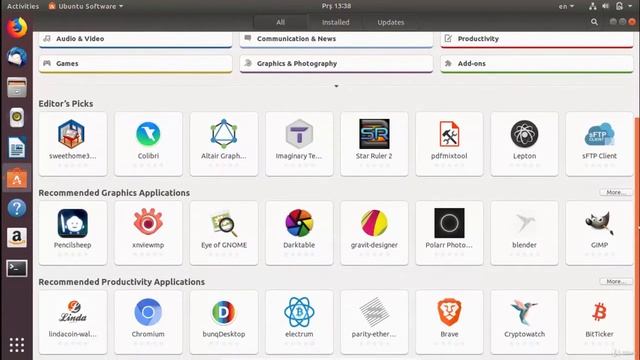This screenshot has width=640, height=360.
Task: Switch to the Installed tab
Action: click(x=336, y=22)
